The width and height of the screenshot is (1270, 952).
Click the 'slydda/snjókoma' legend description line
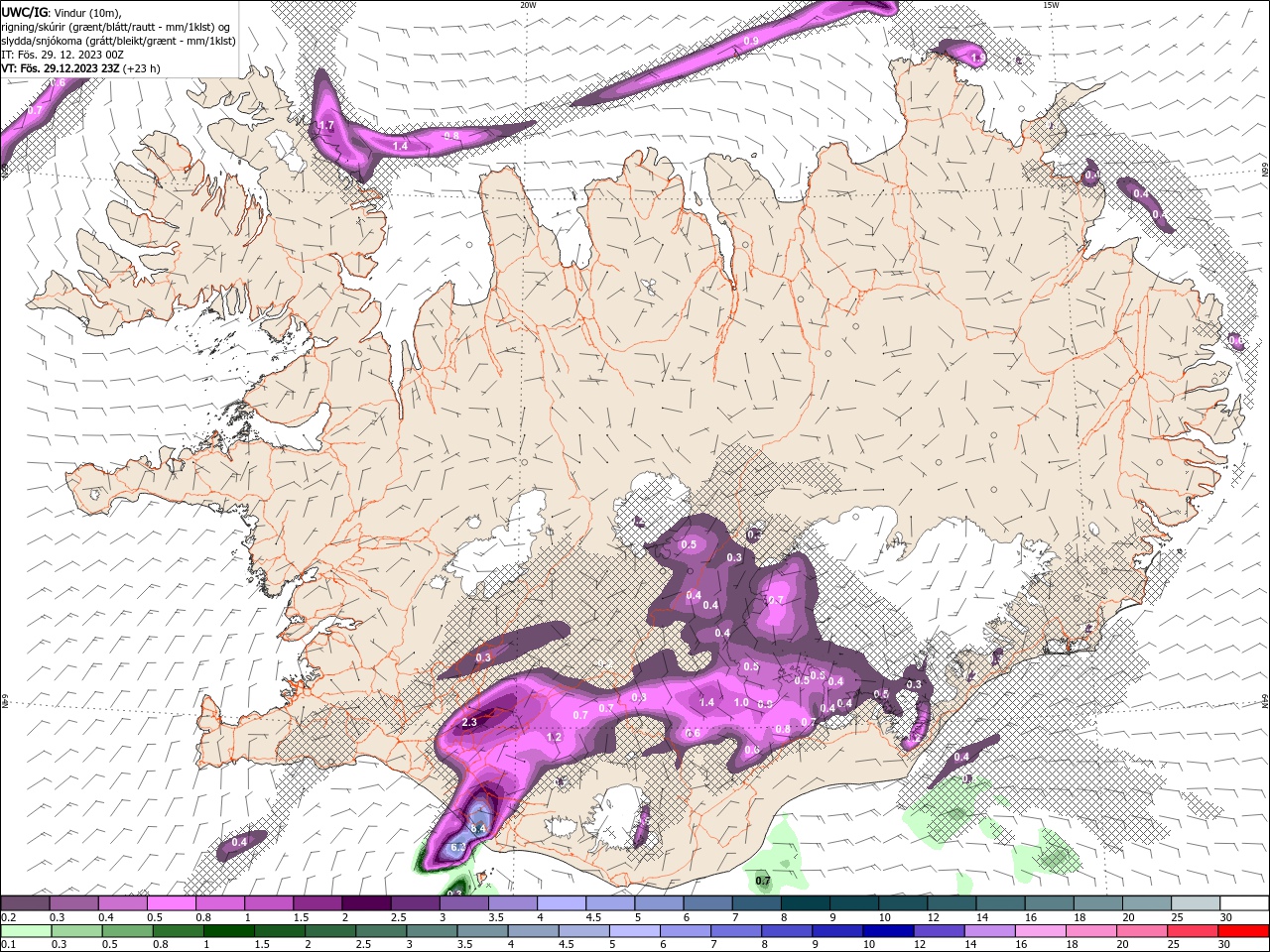tap(118, 41)
